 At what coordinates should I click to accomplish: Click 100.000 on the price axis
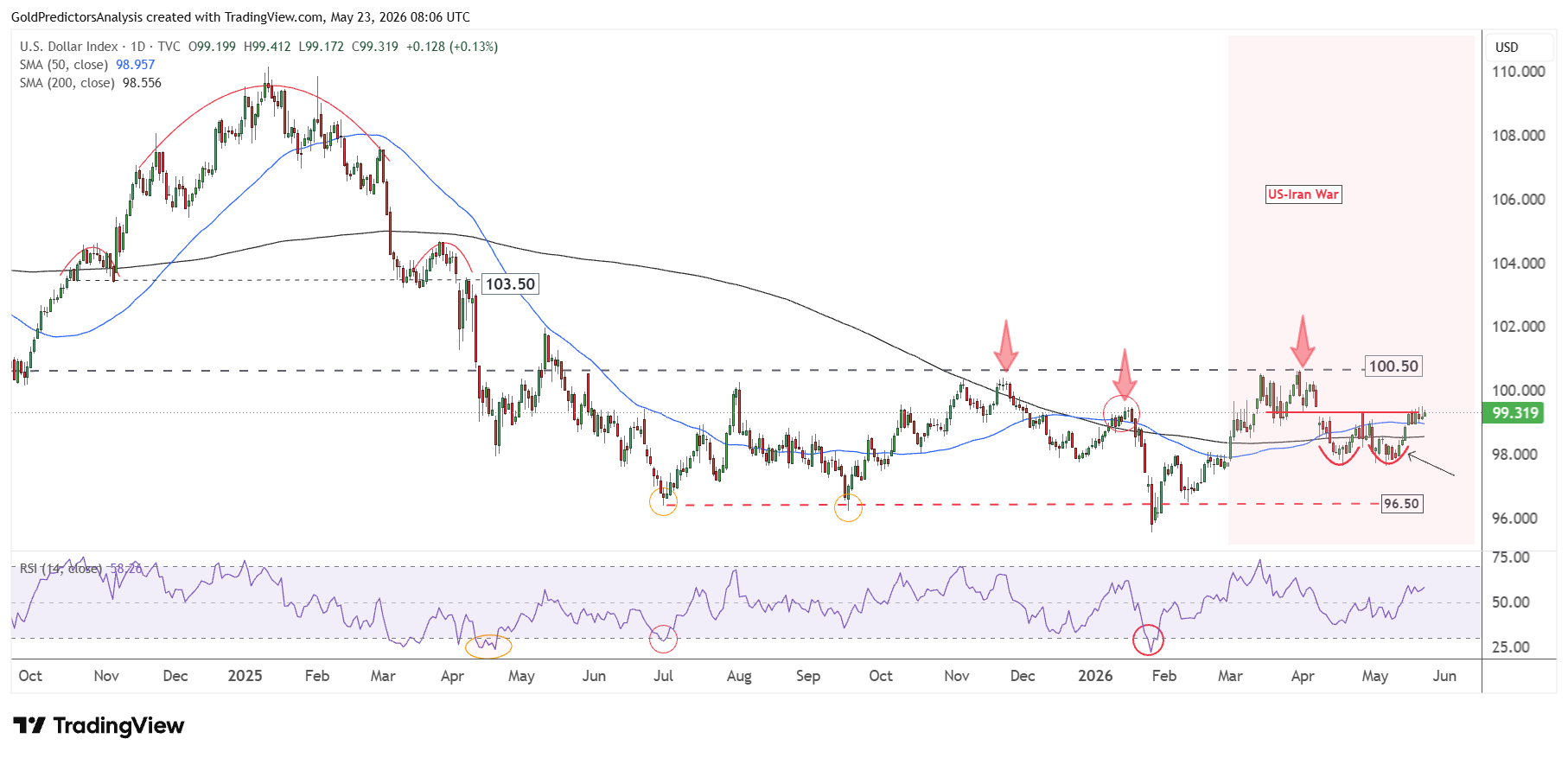click(1518, 391)
